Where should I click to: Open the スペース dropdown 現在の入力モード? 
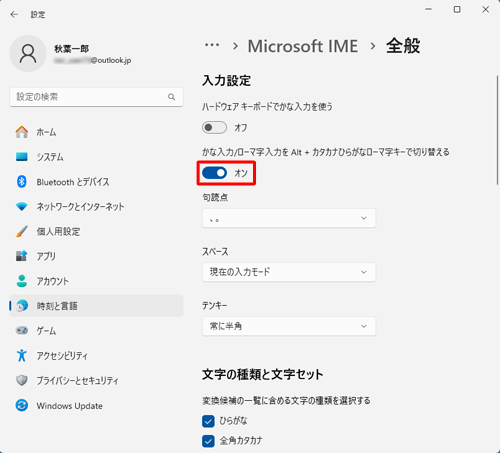coord(289,272)
